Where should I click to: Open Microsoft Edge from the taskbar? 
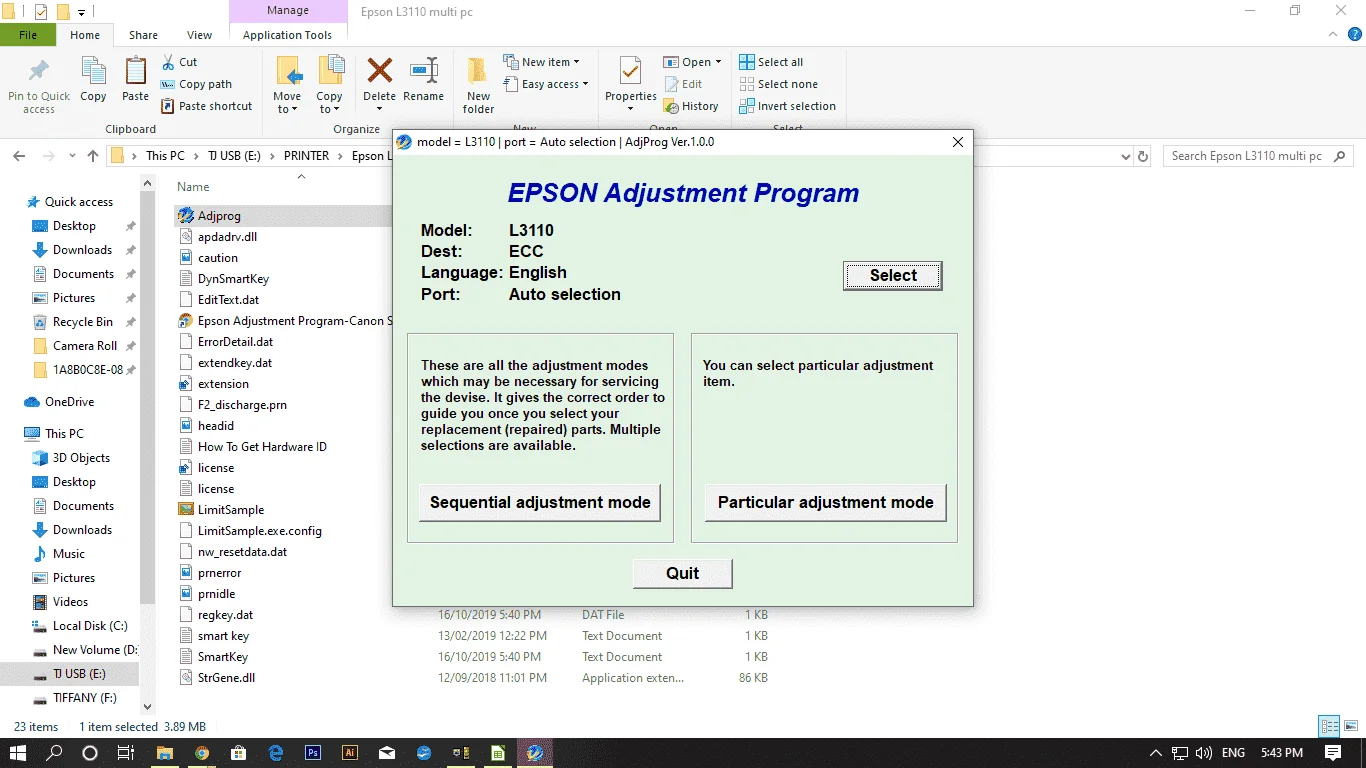click(x=276, y=753)
